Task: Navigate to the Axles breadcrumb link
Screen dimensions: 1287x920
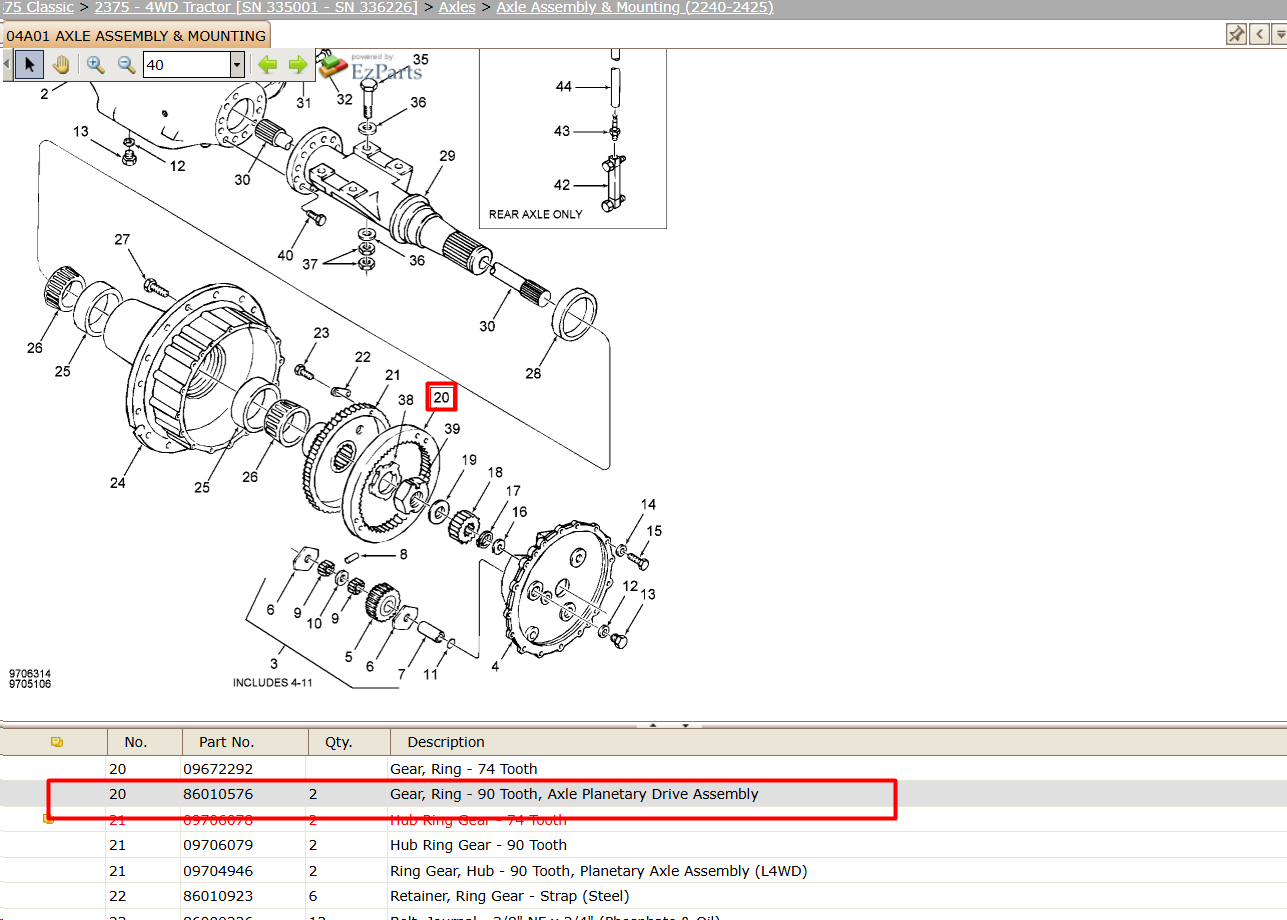Action: (x=457, y=7)
